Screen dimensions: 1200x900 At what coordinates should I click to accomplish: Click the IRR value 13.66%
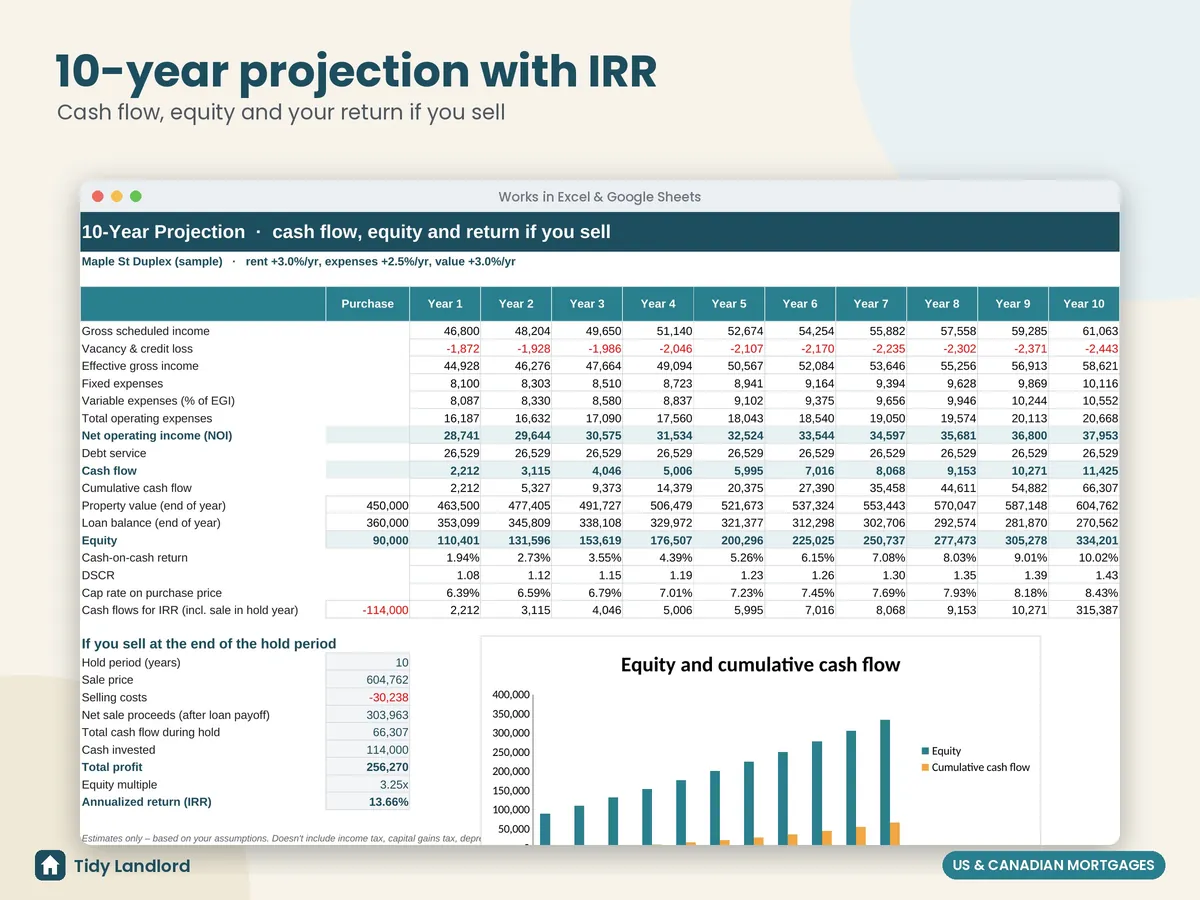pyautogui.click(x=368, y=802)
